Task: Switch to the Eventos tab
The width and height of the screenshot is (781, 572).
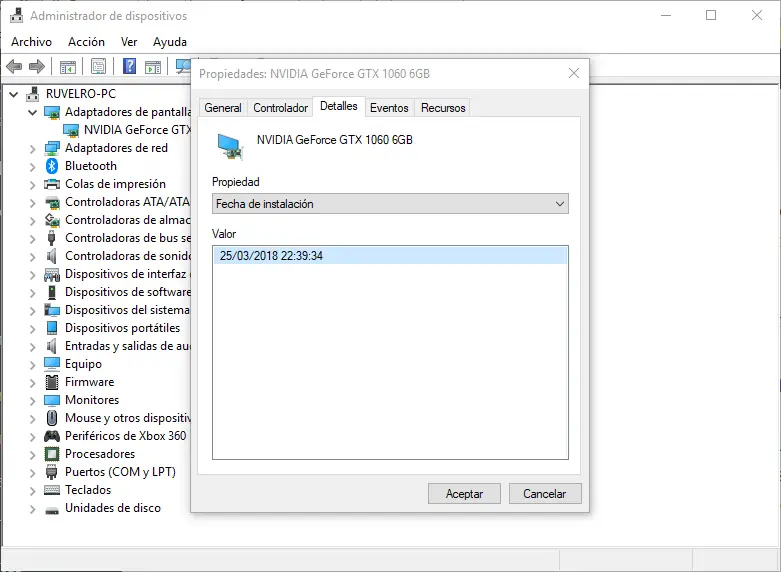Action: pos(389,108)
